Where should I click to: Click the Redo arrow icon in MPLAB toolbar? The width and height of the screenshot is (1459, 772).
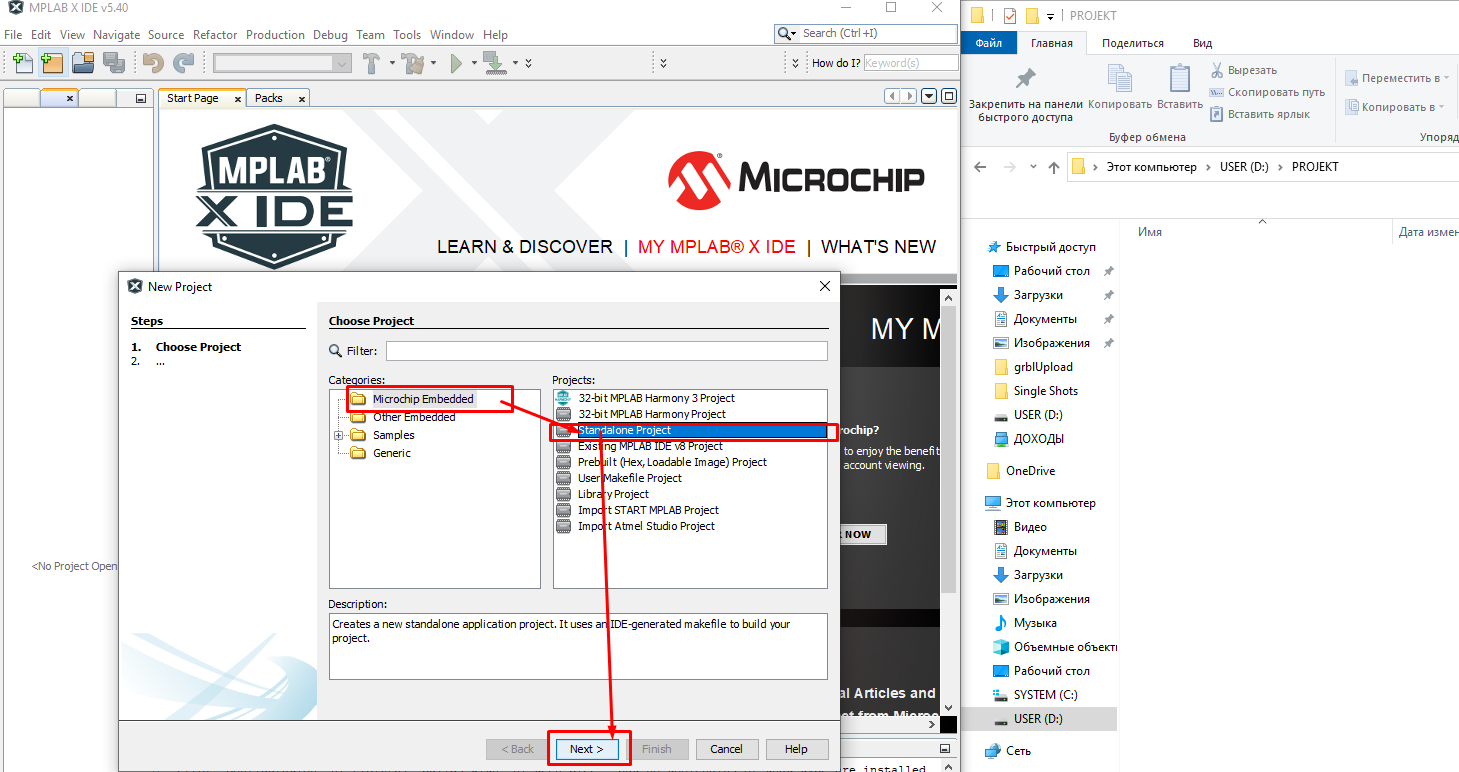tap(184, 63)
